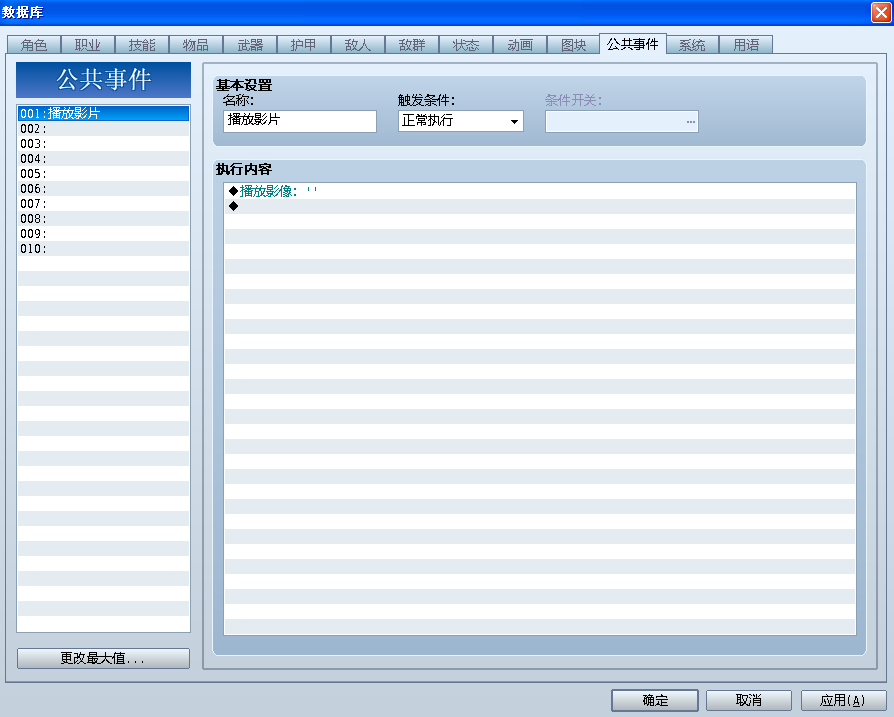Select common event 001:播放影片
This screenshot has height=717, width=894.
click(x=103, y=113)
